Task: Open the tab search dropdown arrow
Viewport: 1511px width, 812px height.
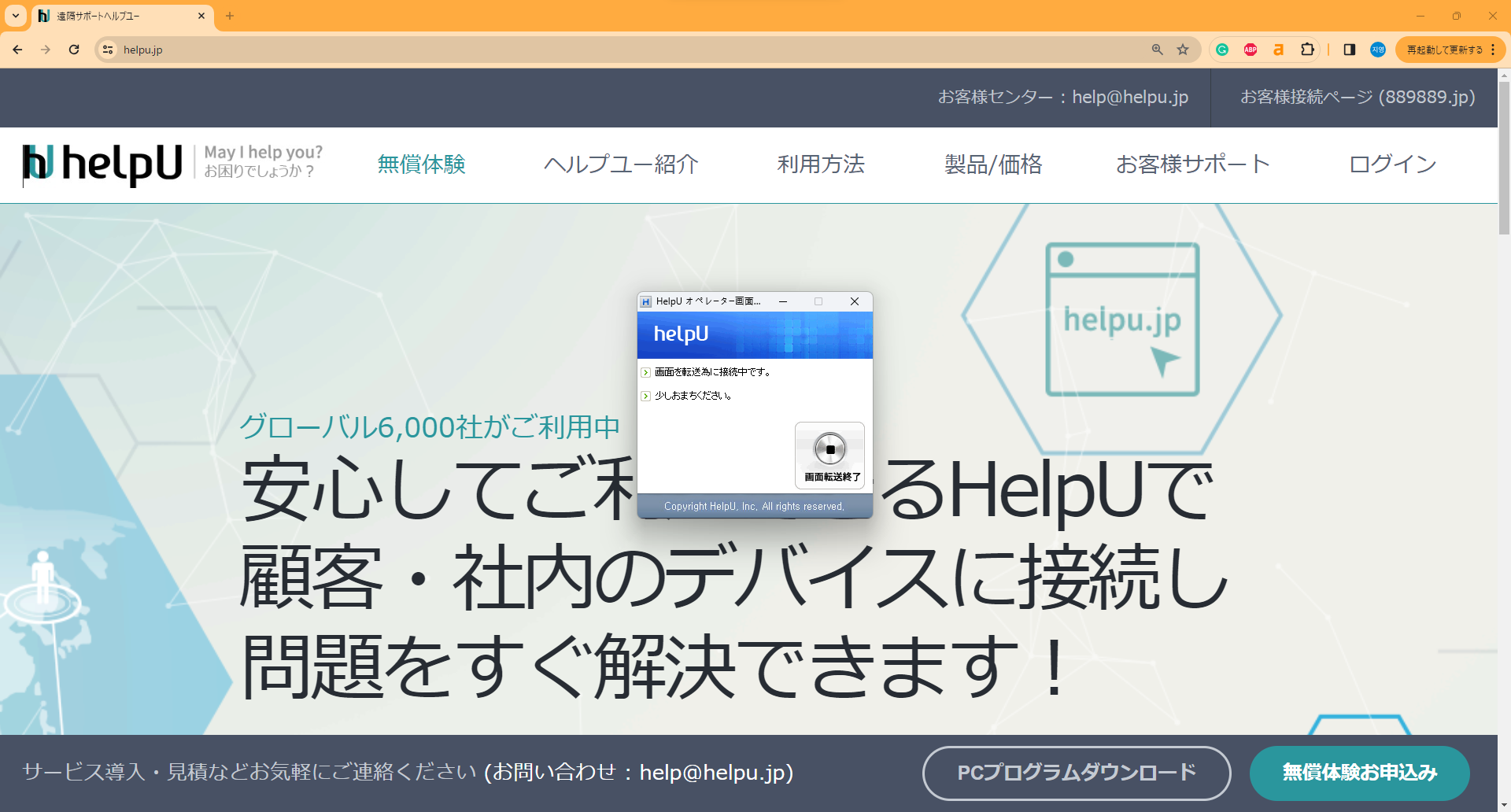Action: [16, 16]
